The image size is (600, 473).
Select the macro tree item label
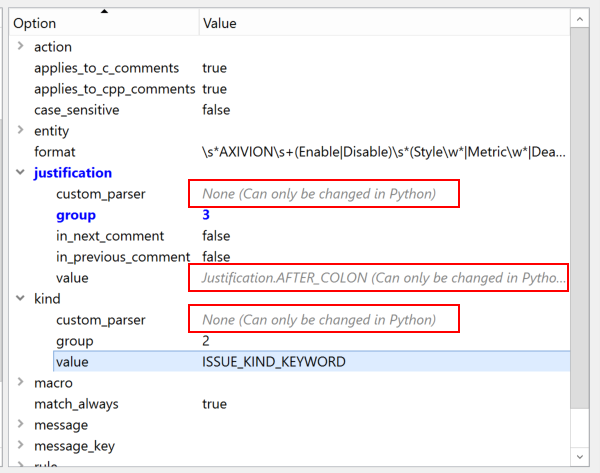coord(53,383)
